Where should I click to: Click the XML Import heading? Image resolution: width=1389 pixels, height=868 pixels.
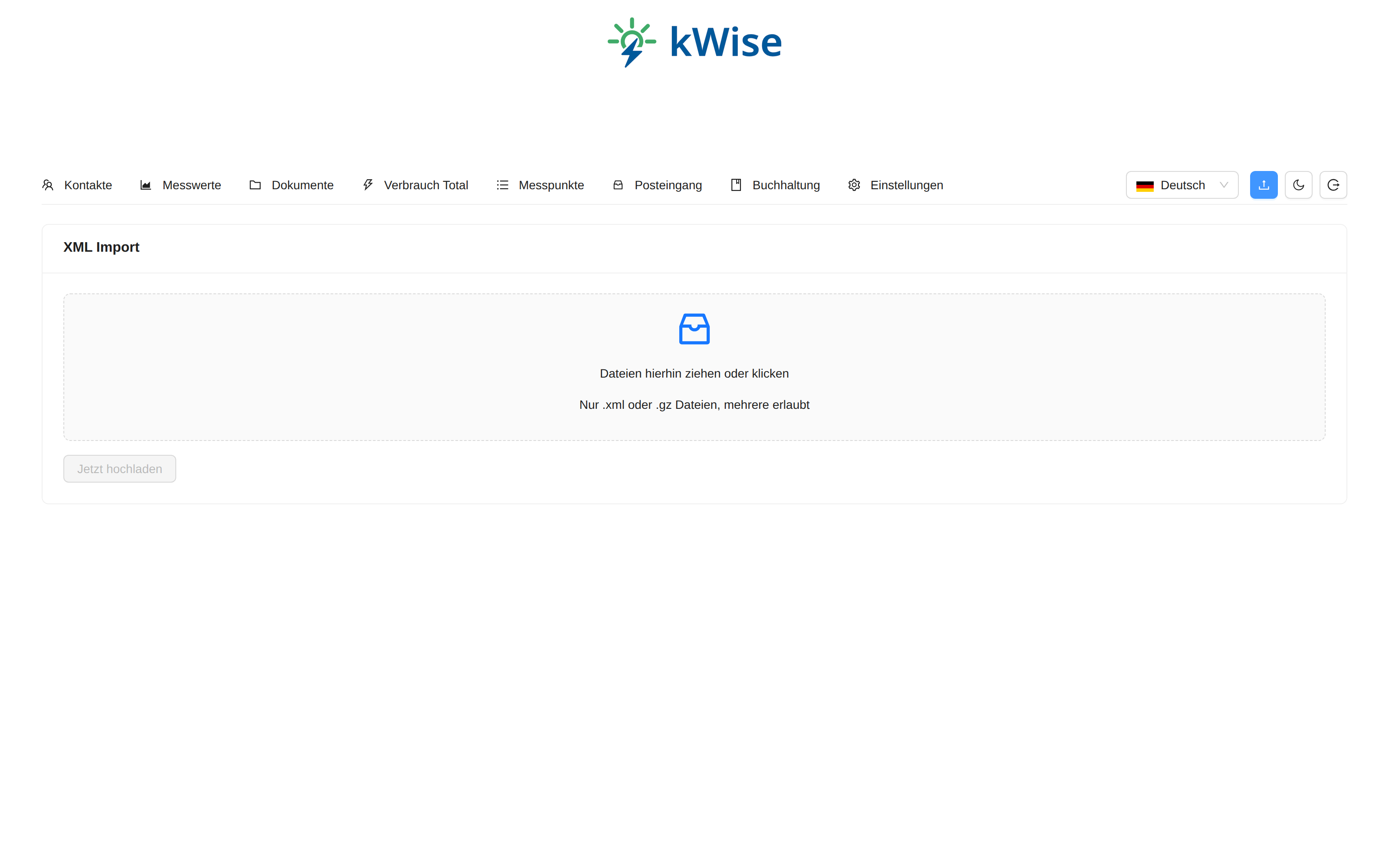click(102, 247)
